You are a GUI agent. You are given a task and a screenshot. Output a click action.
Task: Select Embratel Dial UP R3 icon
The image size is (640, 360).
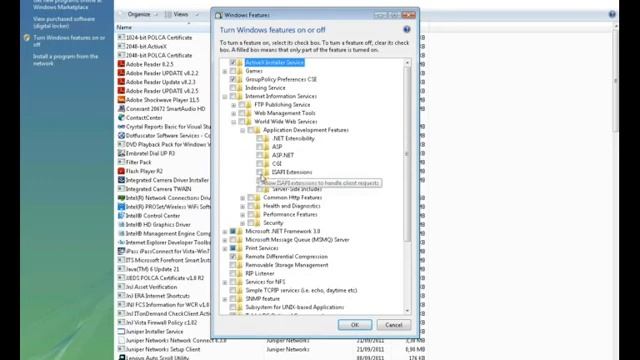pyautogui.click(x=121, y=153)
